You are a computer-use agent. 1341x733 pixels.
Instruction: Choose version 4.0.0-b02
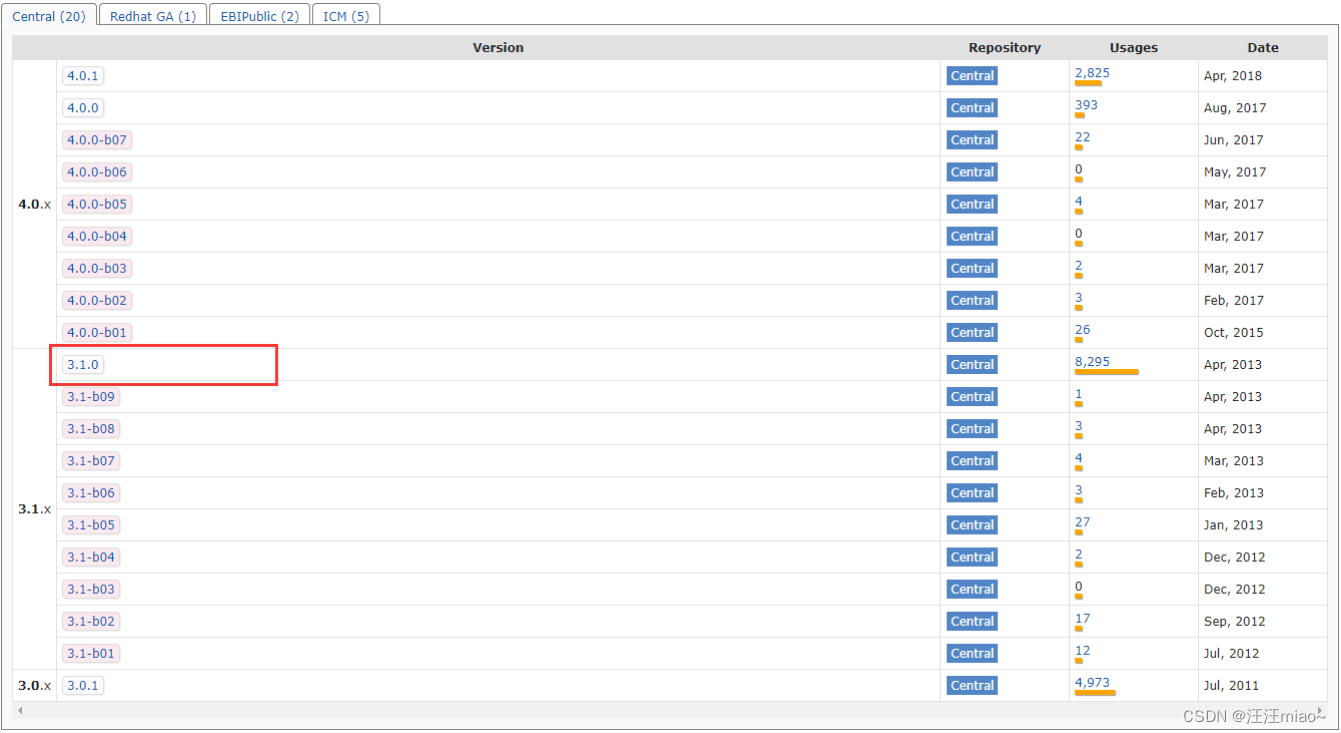click(97, 300)
